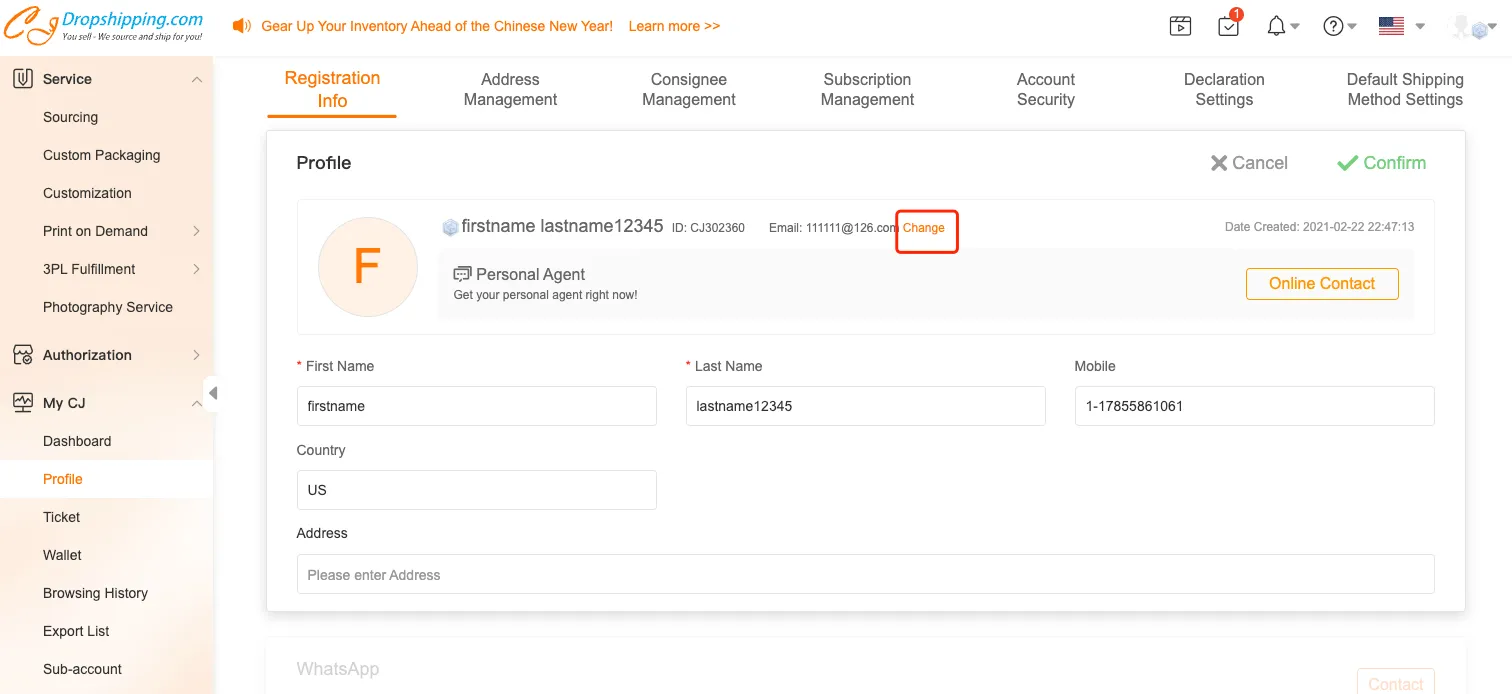Click the help question mark icon

pos(1333,27)
